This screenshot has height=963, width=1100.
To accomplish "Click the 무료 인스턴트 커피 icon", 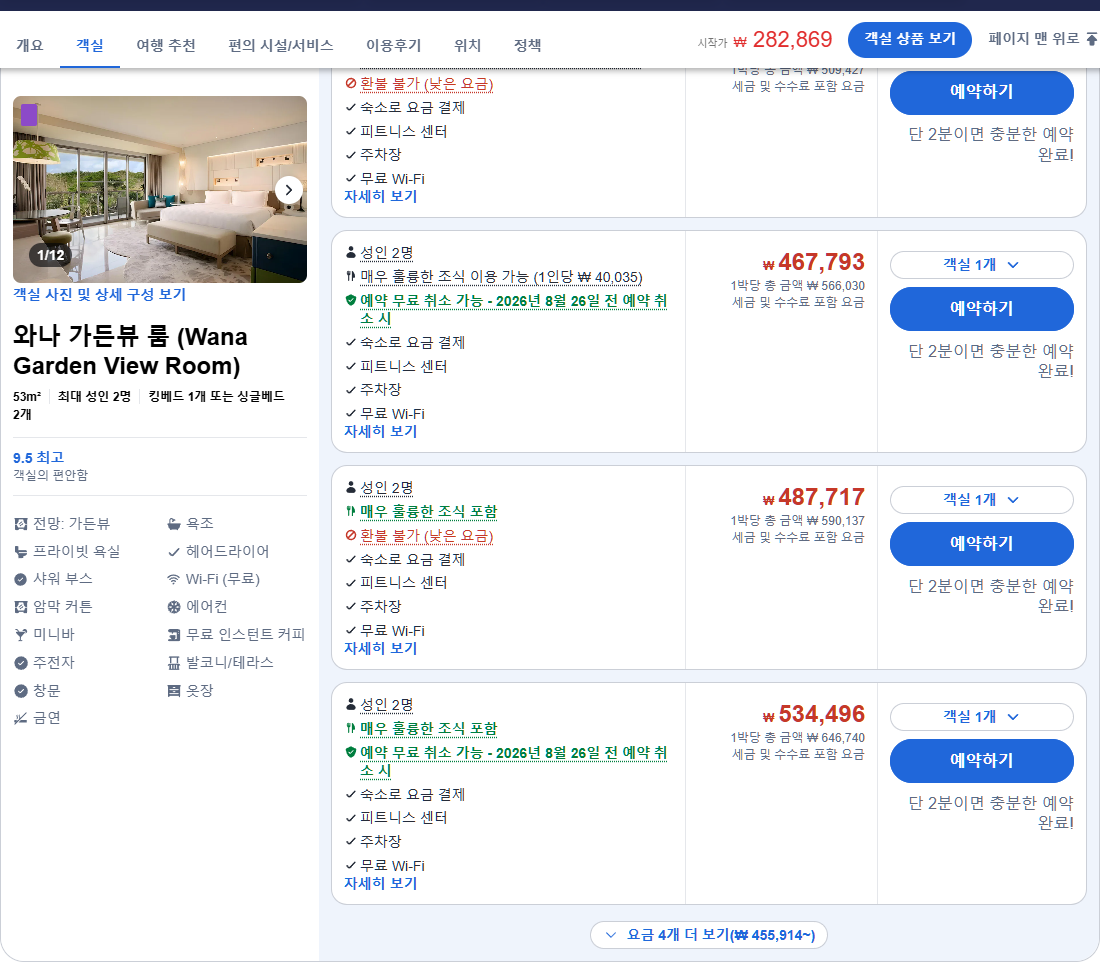I will (174, 635).
